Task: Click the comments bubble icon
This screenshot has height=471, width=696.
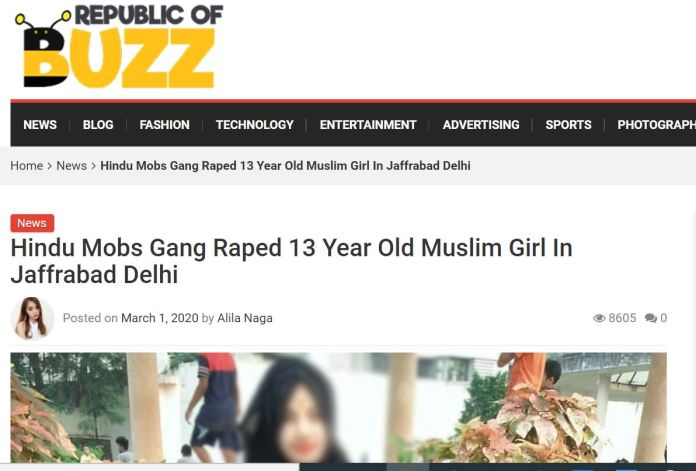Action: (651, 318)
